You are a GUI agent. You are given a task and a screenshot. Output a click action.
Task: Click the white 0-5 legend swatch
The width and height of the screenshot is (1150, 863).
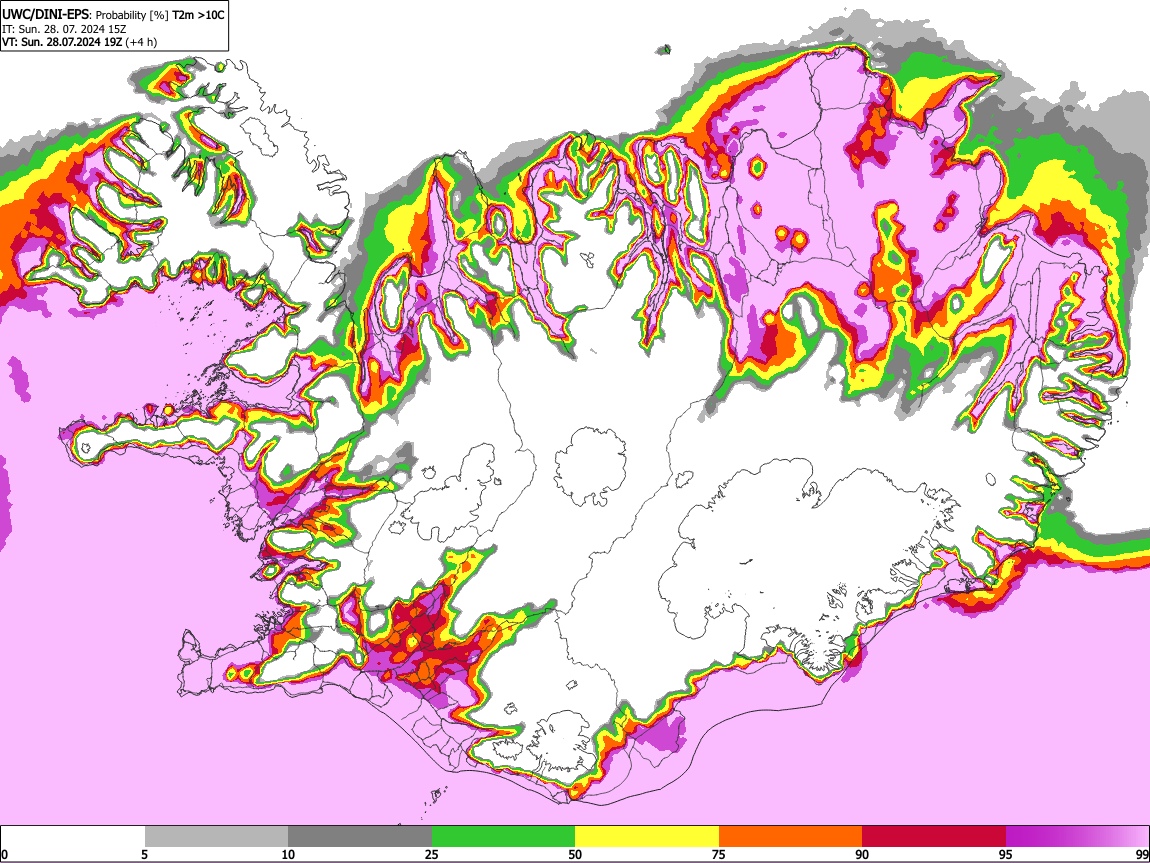click(x=73, y=837)
